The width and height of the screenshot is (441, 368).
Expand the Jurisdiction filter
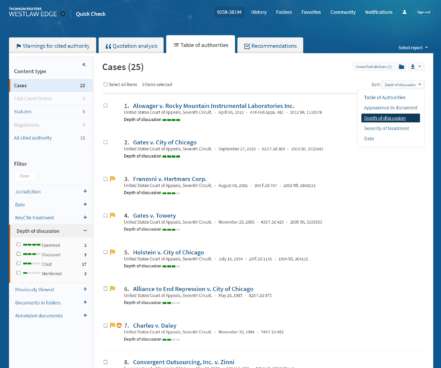pos(85,191)
